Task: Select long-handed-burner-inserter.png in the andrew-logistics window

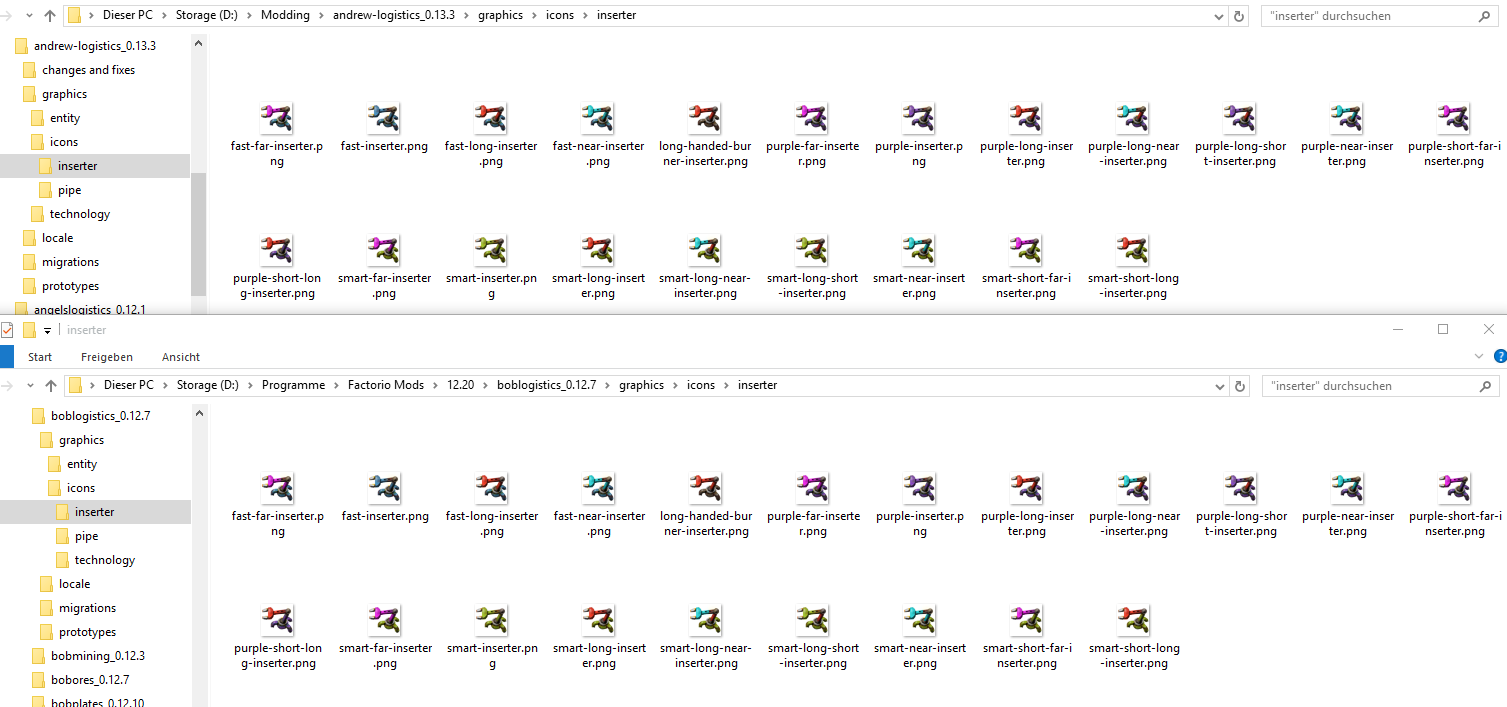Action: tap(705, 135)
